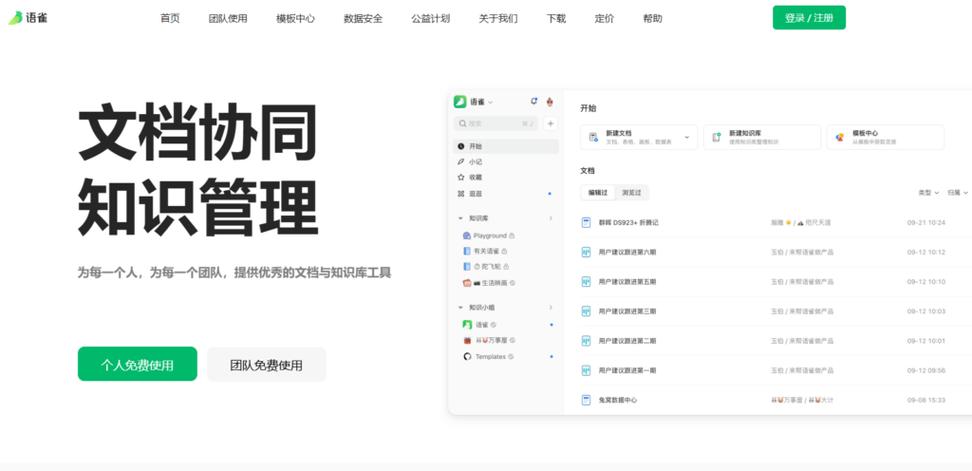Click the timestamp 09-21 10:24

926,222
